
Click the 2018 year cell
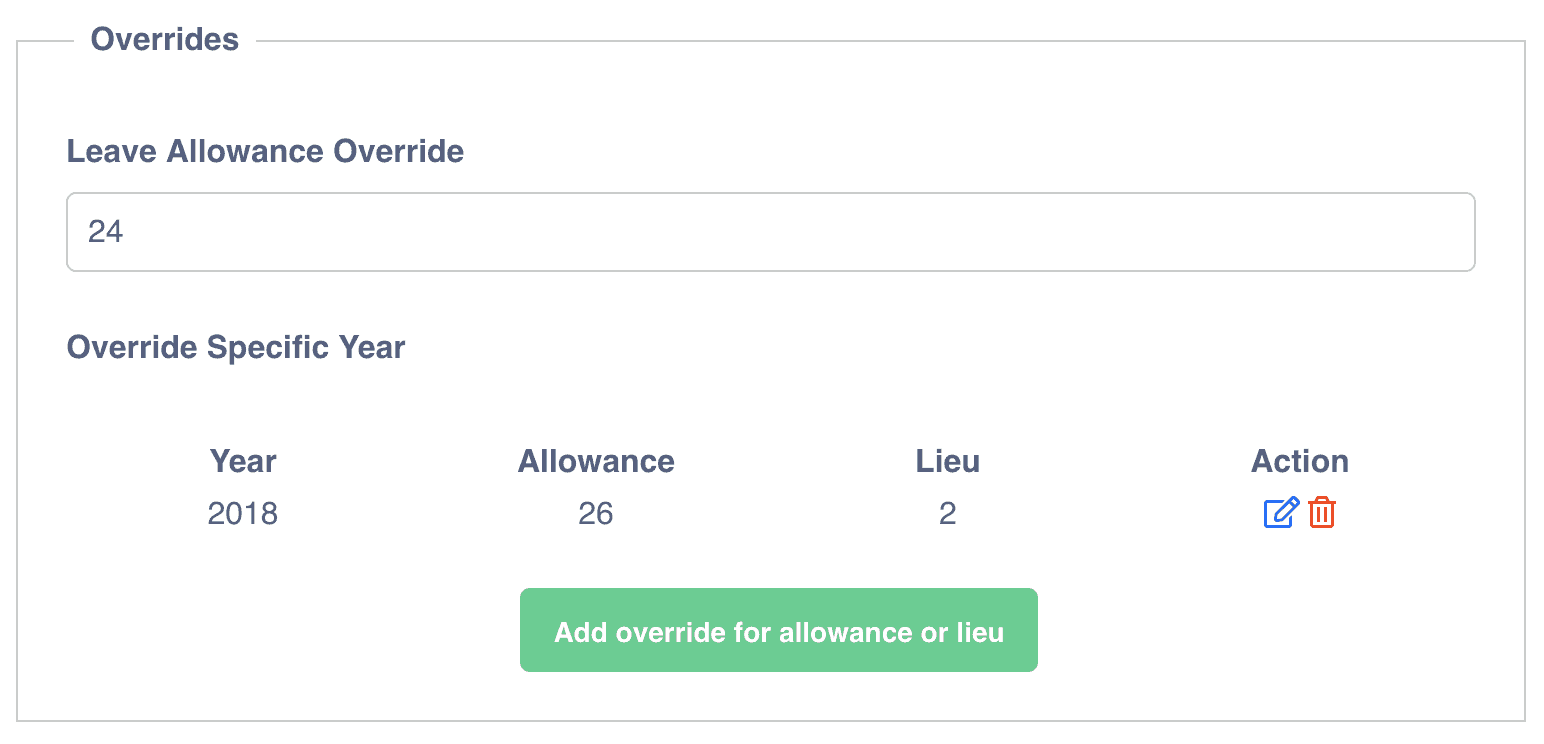pos(243,513)
